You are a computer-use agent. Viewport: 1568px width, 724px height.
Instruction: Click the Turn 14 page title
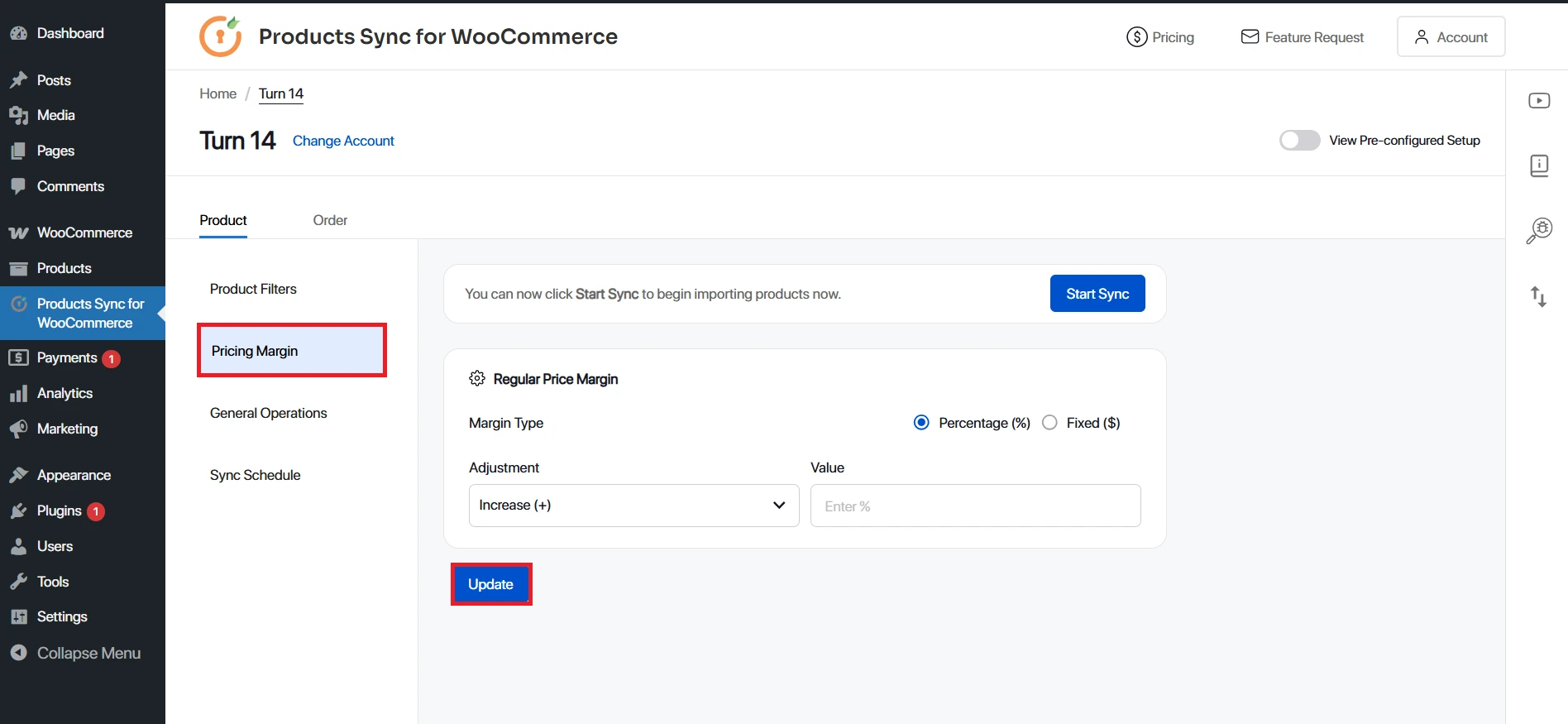tap(237, 141)
